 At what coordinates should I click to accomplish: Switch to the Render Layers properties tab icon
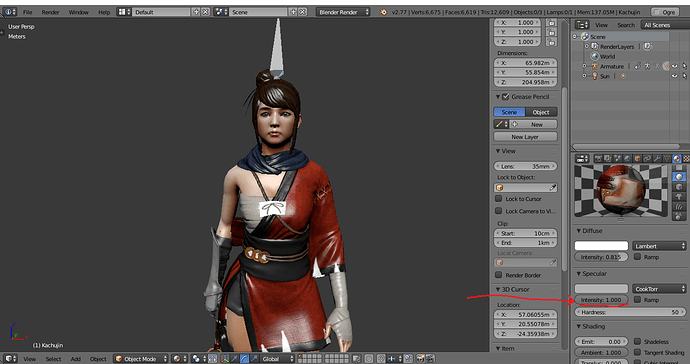[x=608, y=159]
